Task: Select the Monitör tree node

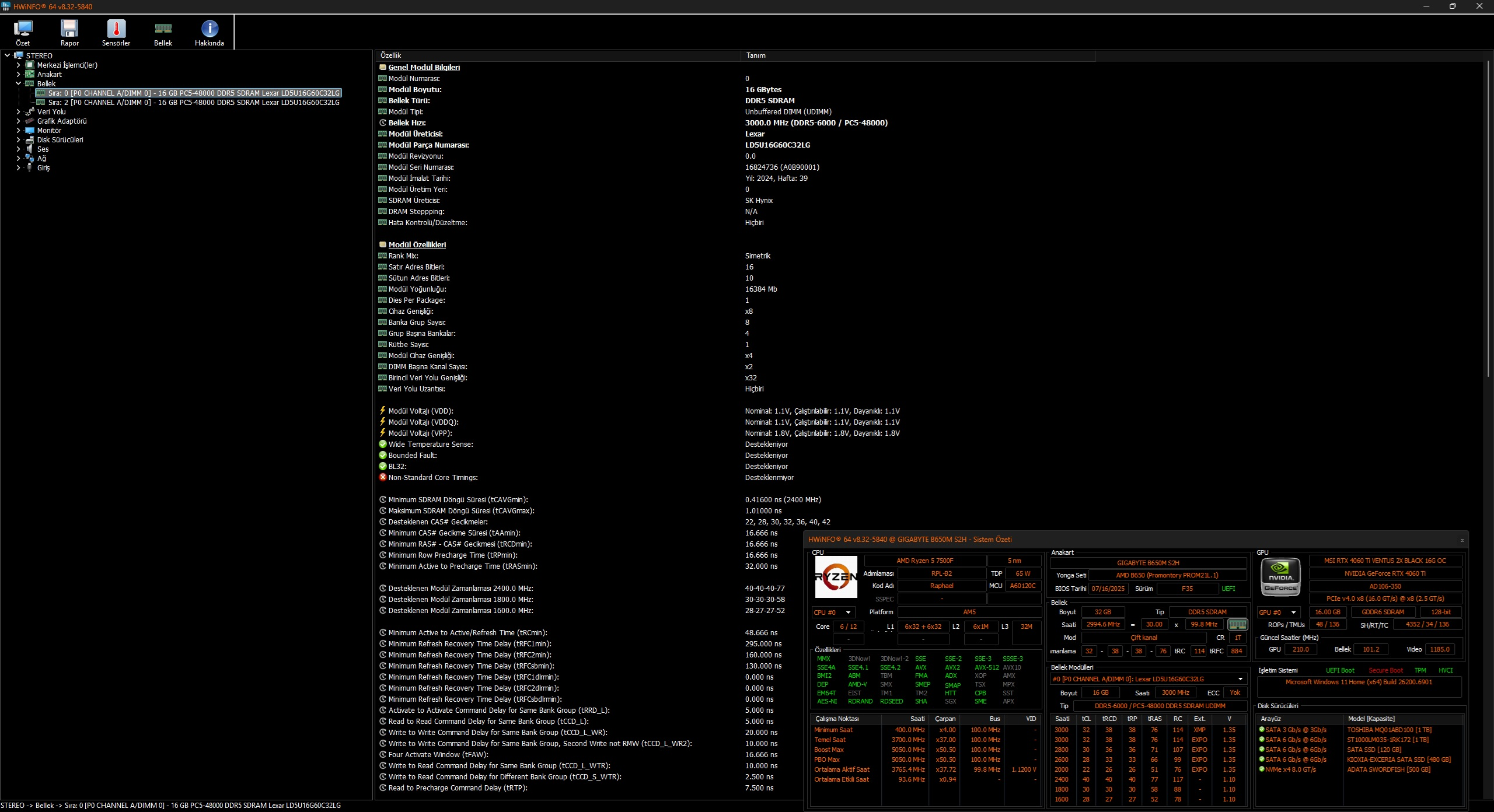Action: pyautogui.click(x=49, y=130)
